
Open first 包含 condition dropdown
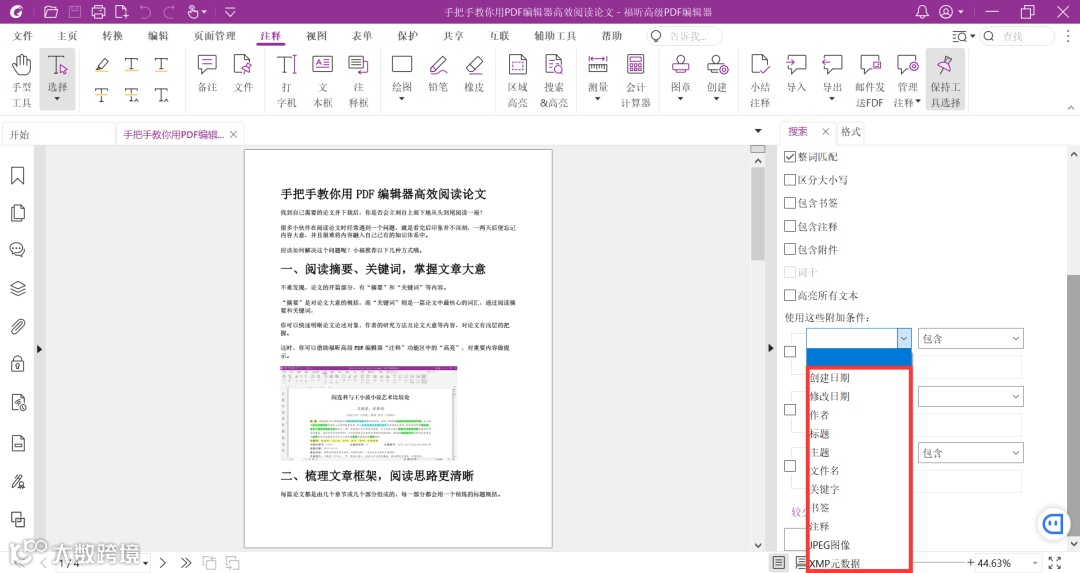pos(970,338)
